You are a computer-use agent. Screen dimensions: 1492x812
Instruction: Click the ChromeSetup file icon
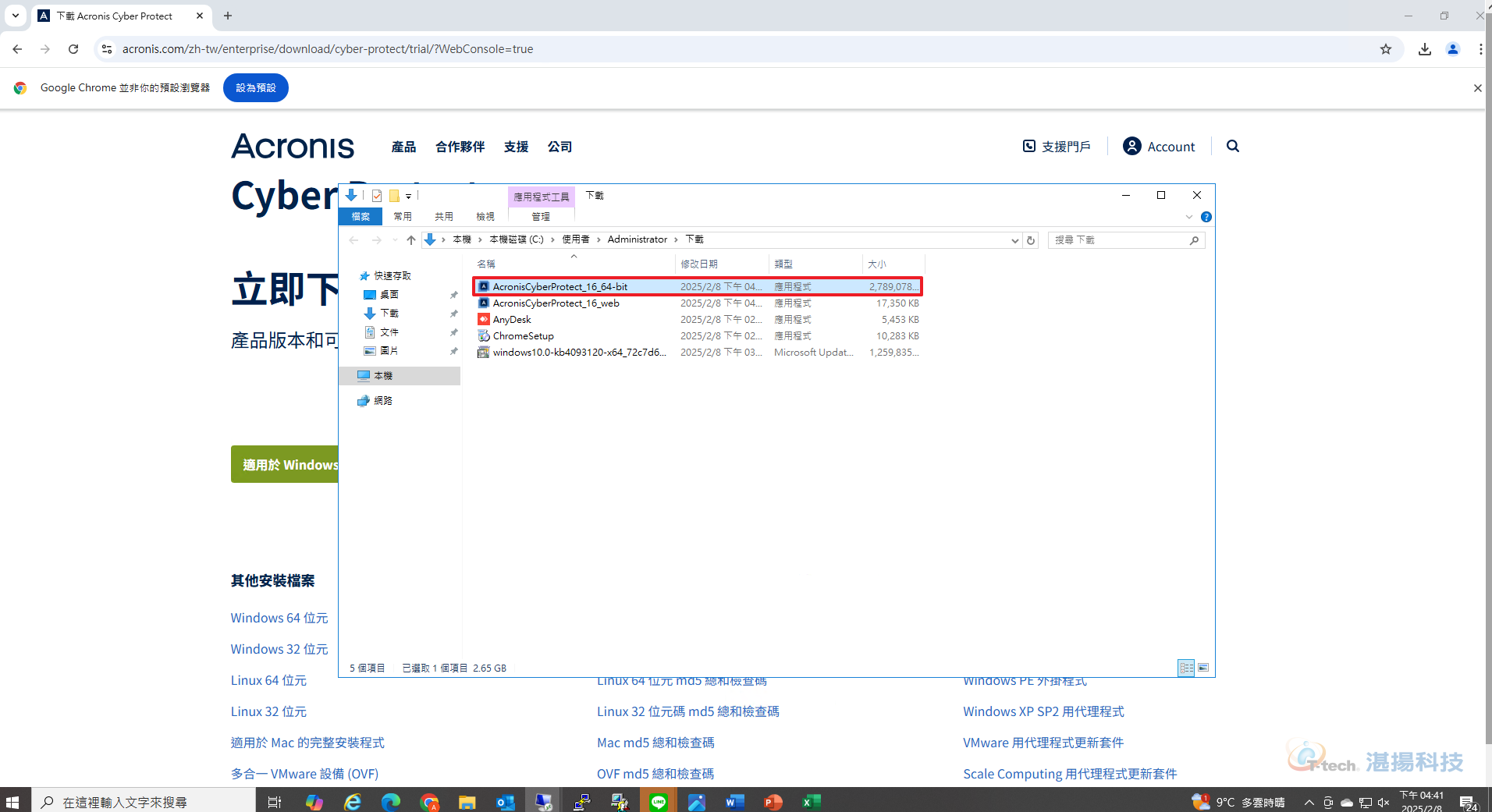pyautogui.click(x=484, y=335)
